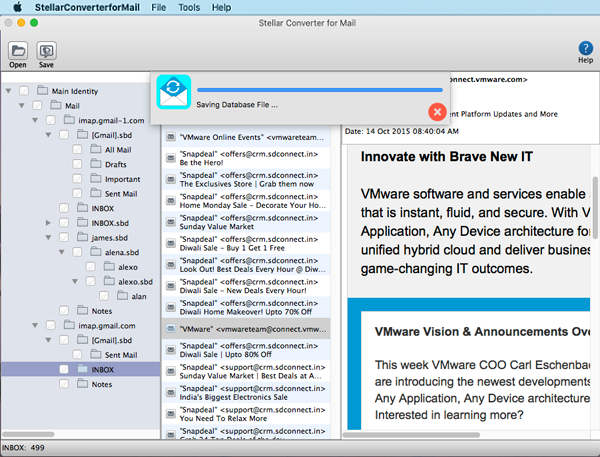The width and height of the screenshot is (600, 457).
Task: Click the imap.gmail.com folder icon
Action: [x=69, y=325]
